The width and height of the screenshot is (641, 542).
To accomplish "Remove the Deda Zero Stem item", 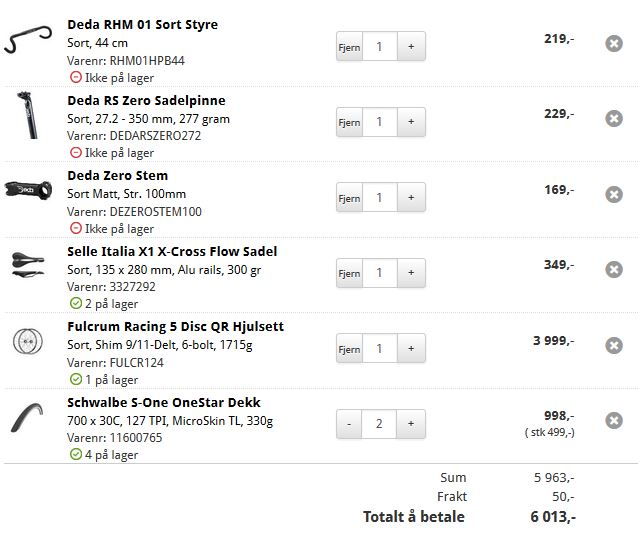I will click(x=614, y=194).
